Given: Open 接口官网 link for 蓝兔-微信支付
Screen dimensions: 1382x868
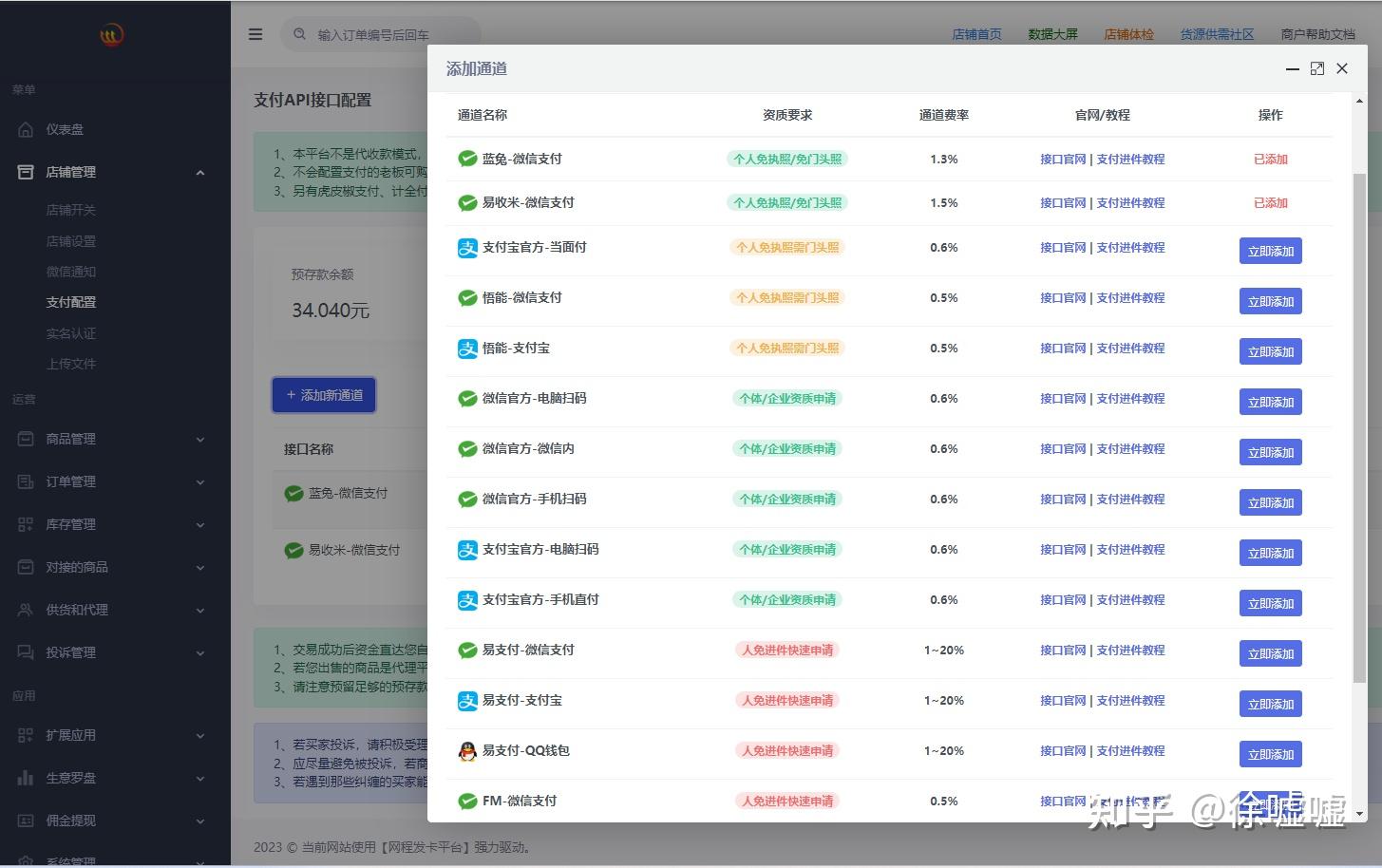Looking at the screenshot, I should (1063, 160).
